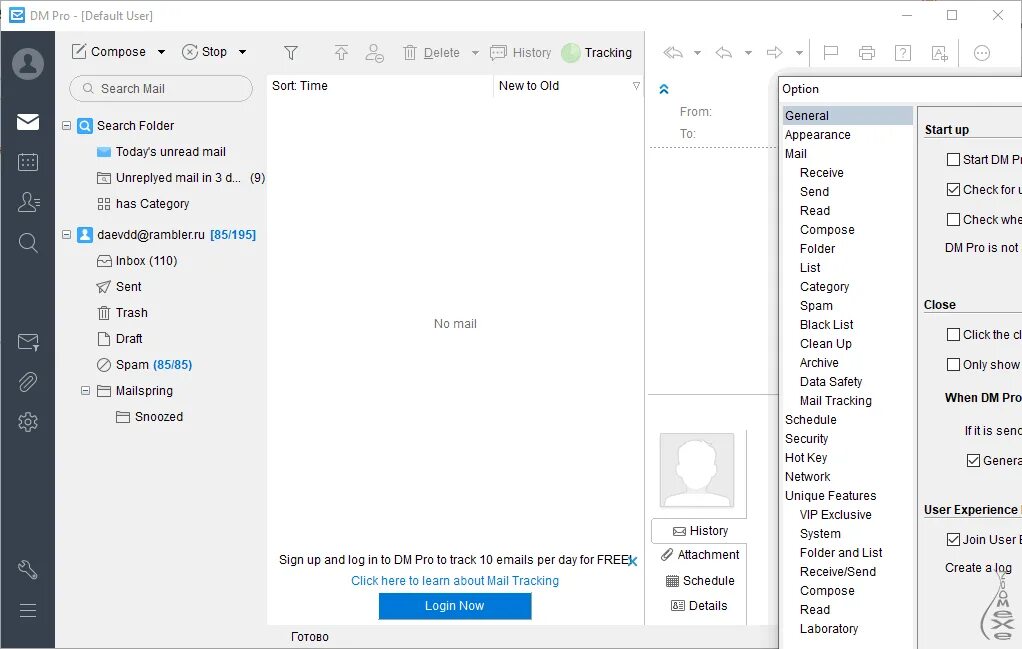1022x649 pixels.
Task: Select Hot Key in the Option tree
Action: point(806,457)
